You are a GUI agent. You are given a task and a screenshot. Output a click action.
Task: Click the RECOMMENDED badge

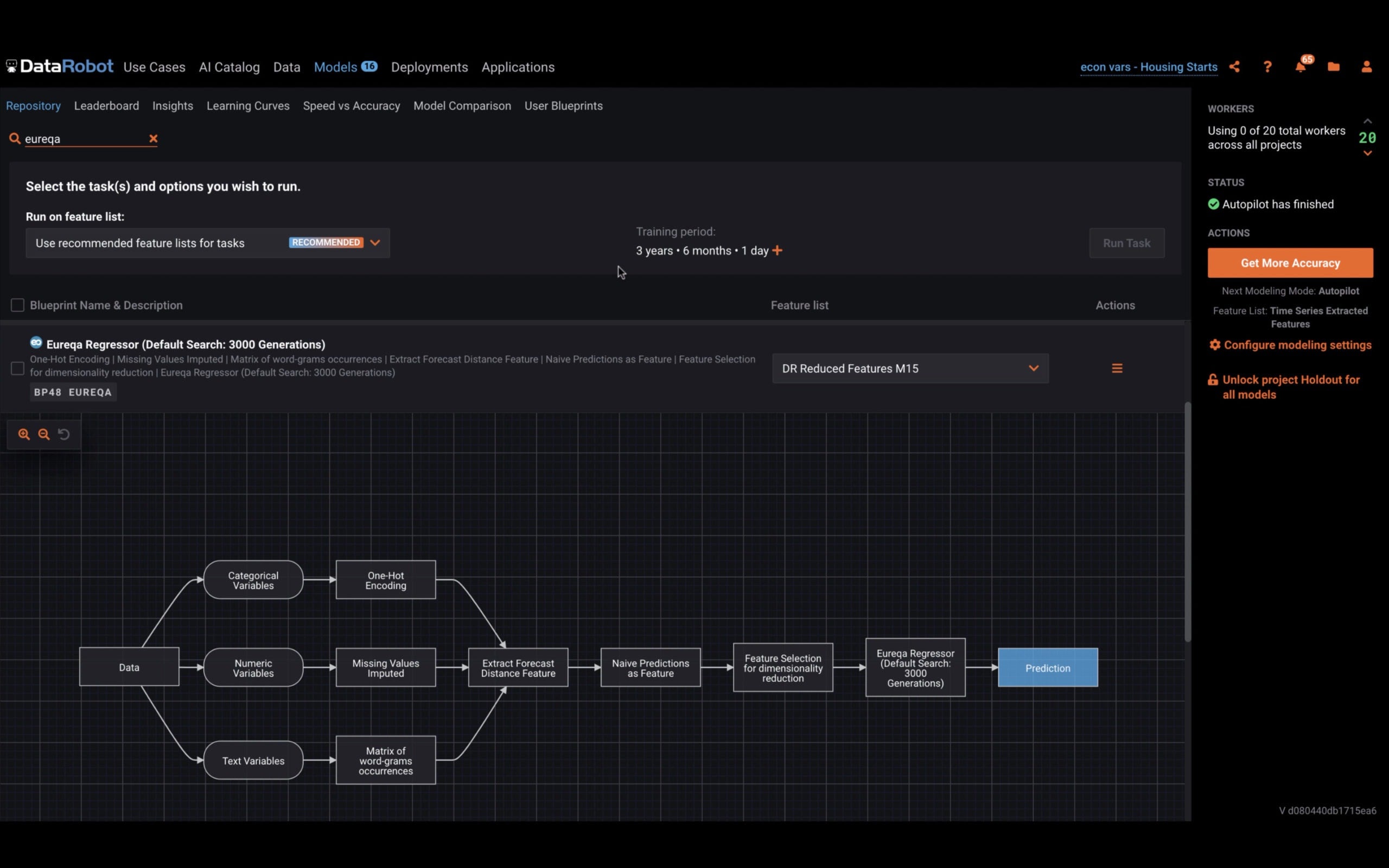(326, 242)
